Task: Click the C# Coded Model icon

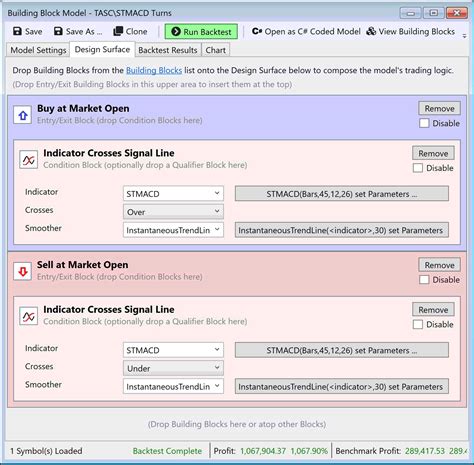Action: 257,31
